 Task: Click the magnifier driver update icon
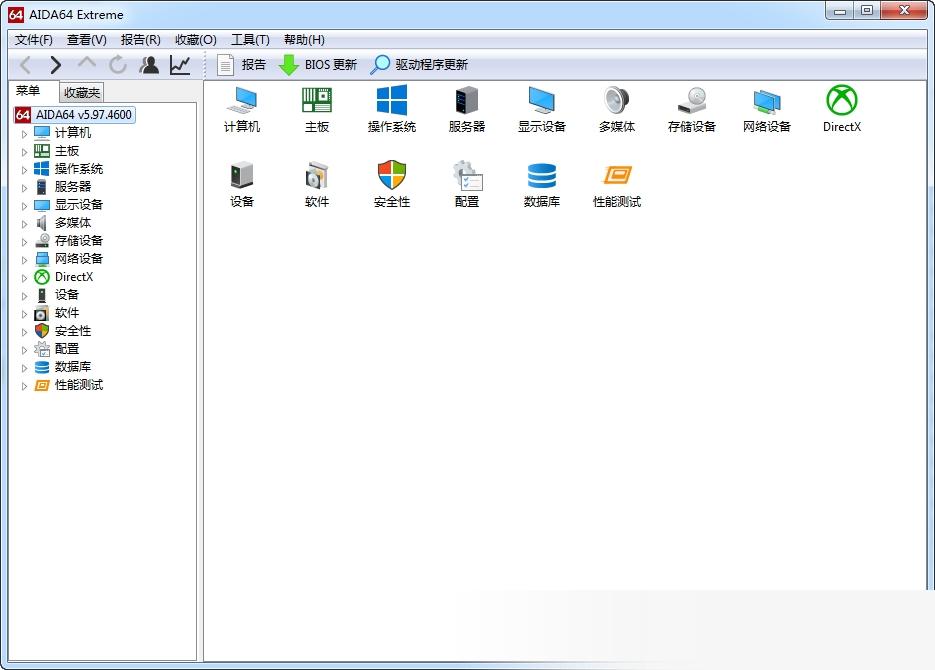click(380, 65)
